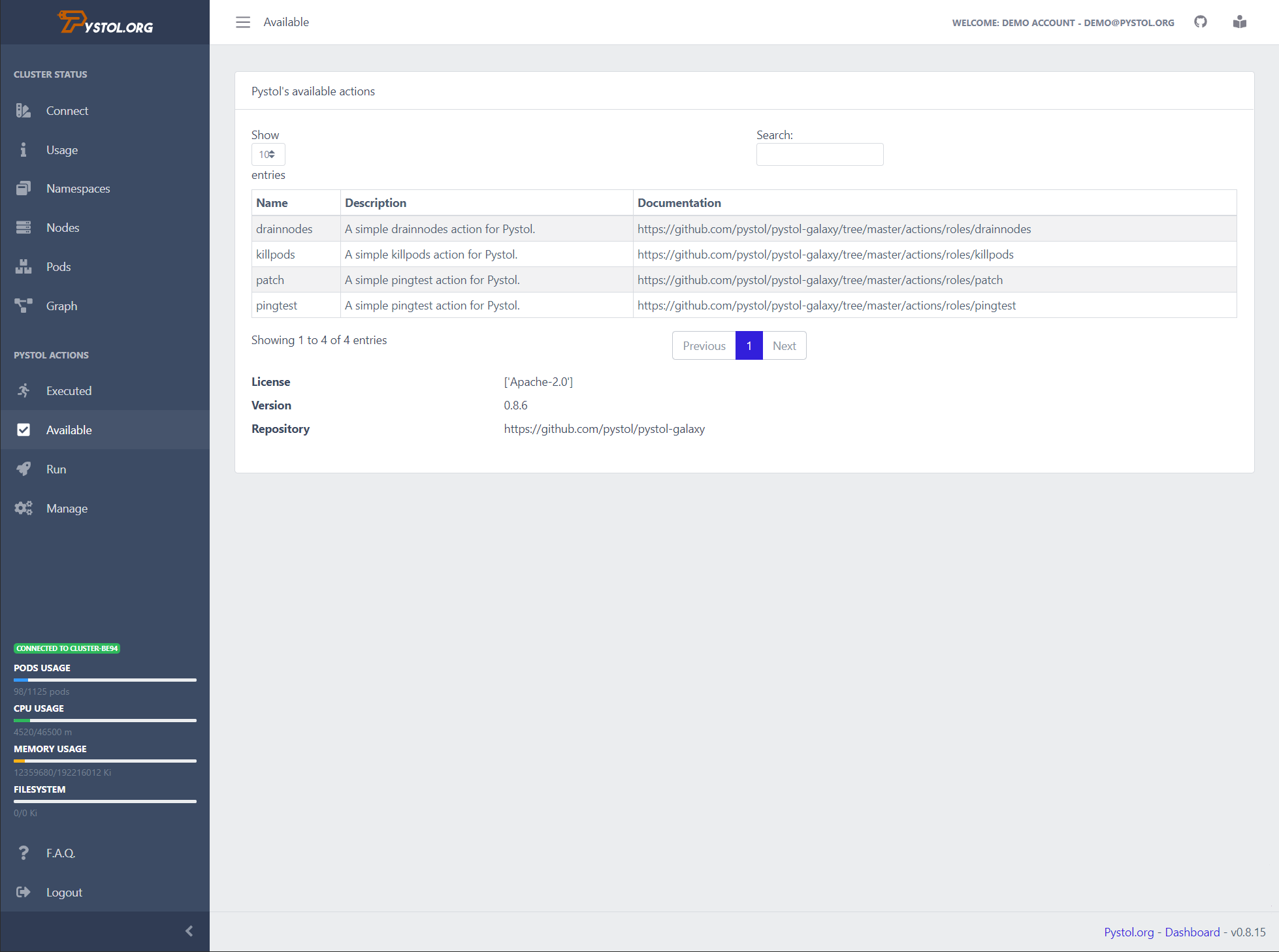This screenshot has height=952, width=1279.
Task: Open the Show entries dropdown
Action: (x=268, y=155)
